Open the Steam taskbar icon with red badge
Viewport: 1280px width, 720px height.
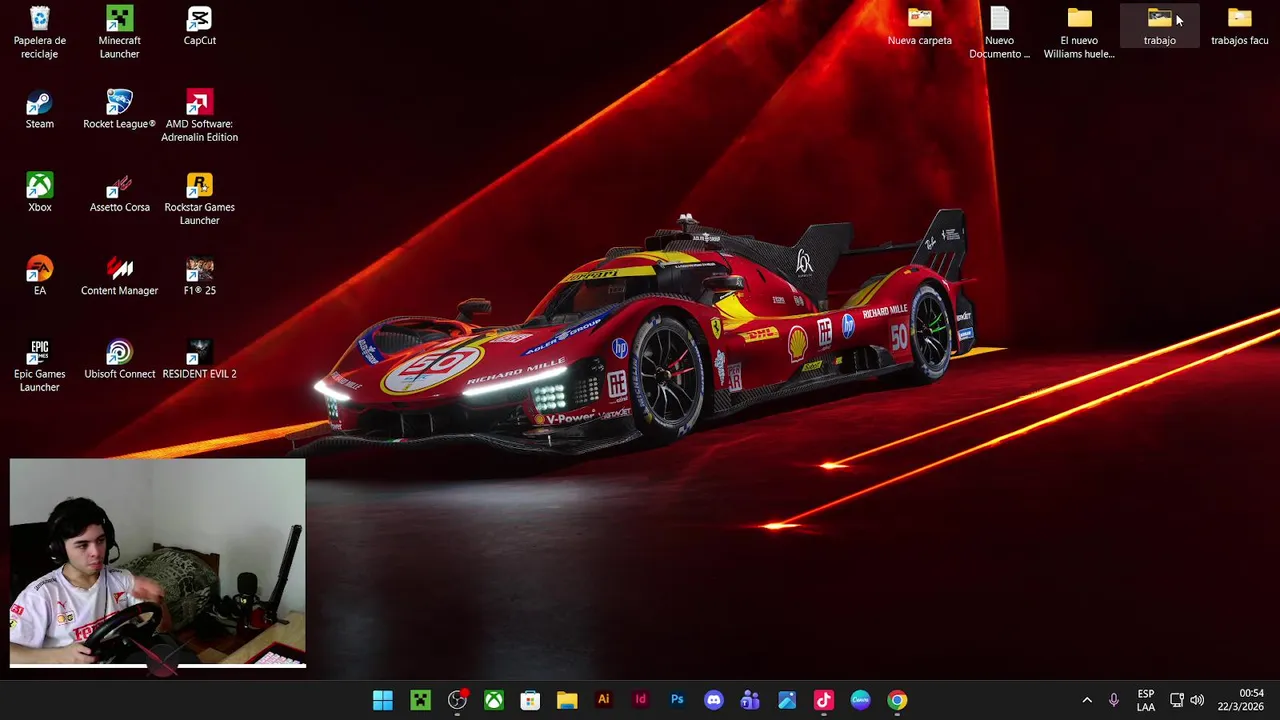pyautogui.click(x=457, y=700)
